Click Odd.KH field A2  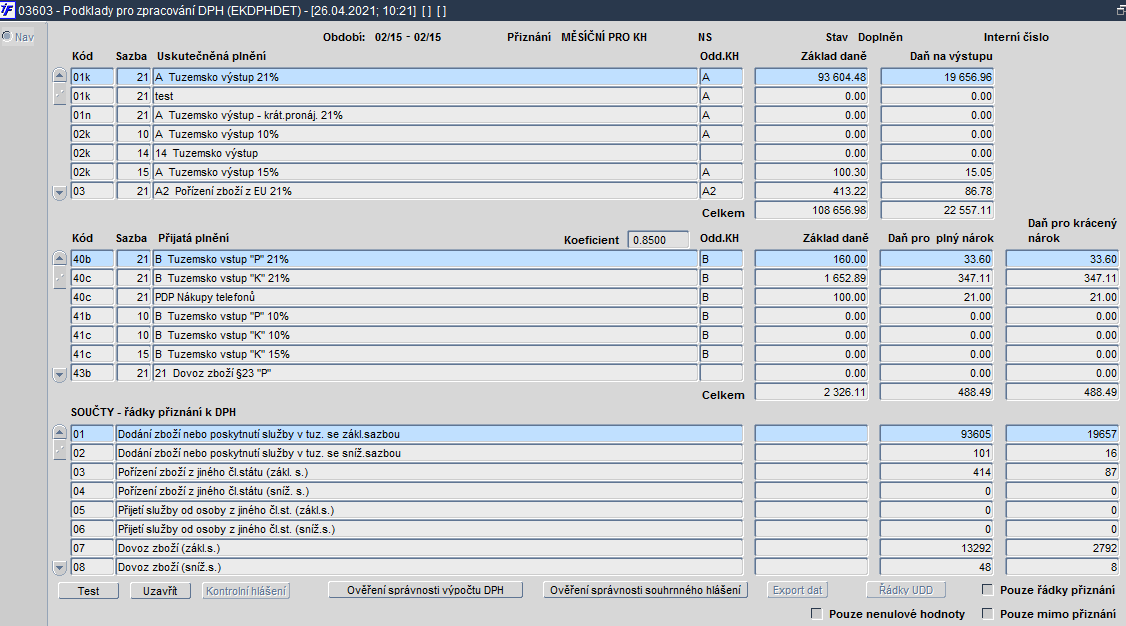pyautogui.click(x=721, y=191)
